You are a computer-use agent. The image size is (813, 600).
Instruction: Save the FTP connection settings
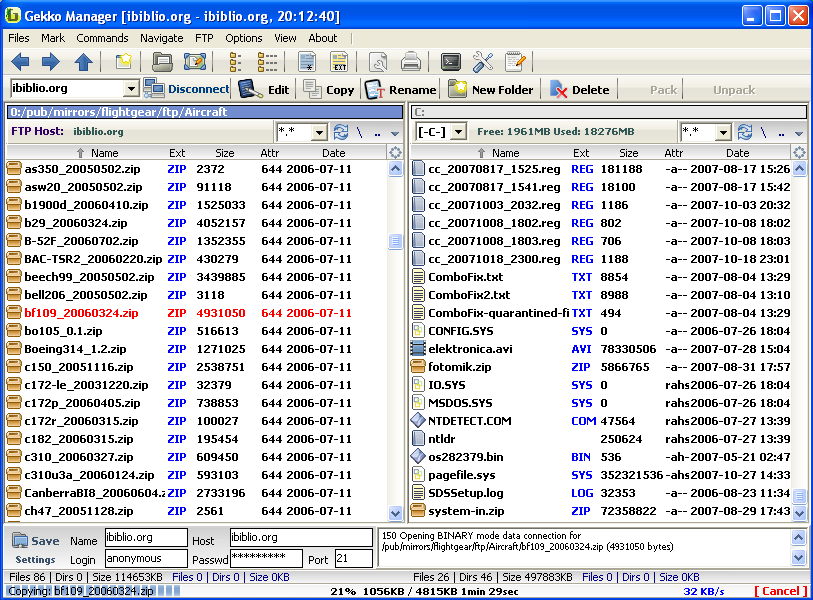point(36,541)
